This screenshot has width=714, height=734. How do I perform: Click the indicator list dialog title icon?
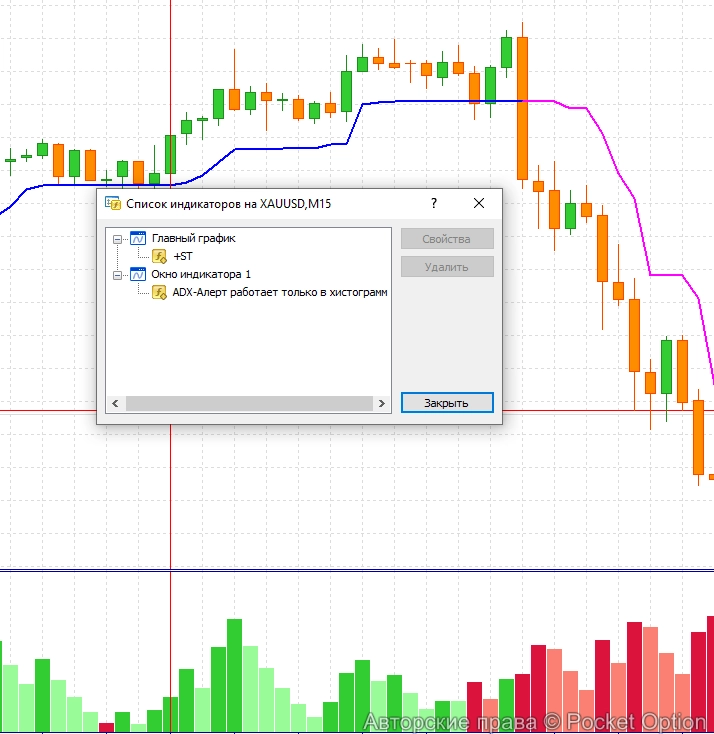point(113,203)
